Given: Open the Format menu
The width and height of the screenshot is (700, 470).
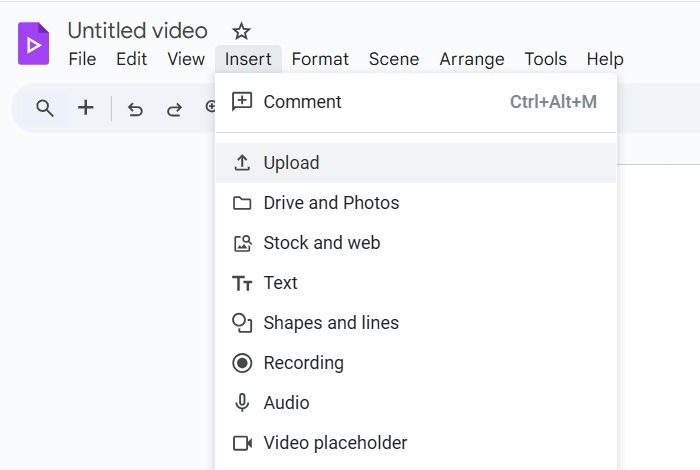Looking at the screenshot, I should click(320, 59).
